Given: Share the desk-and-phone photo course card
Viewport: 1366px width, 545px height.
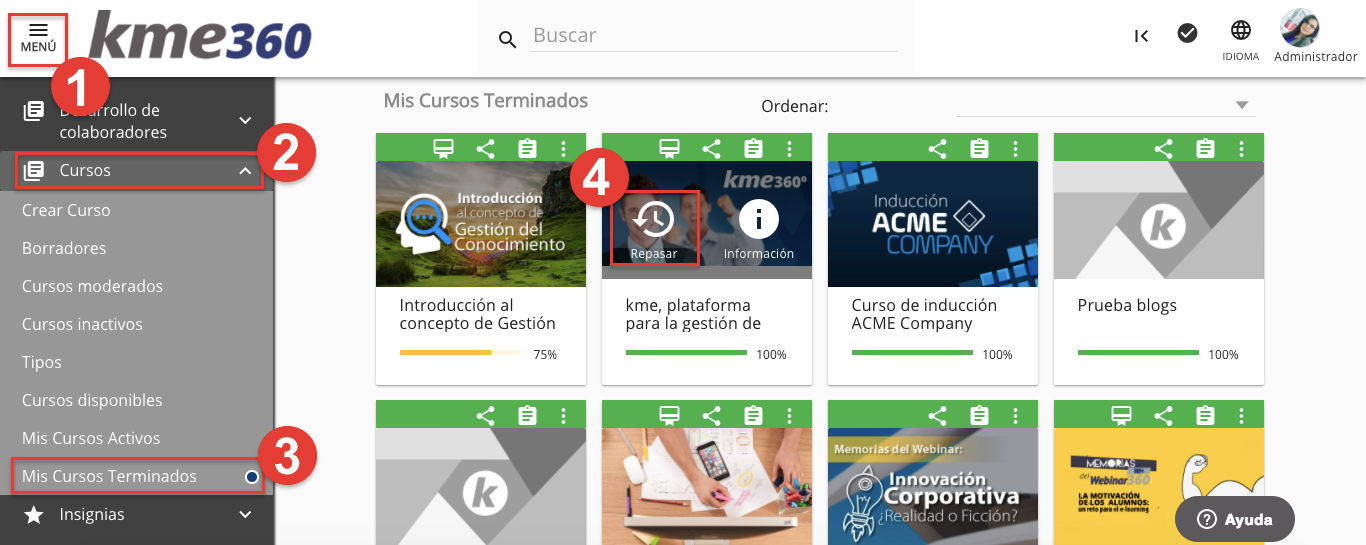Looking at the screenshot, I should pos(711,415).
